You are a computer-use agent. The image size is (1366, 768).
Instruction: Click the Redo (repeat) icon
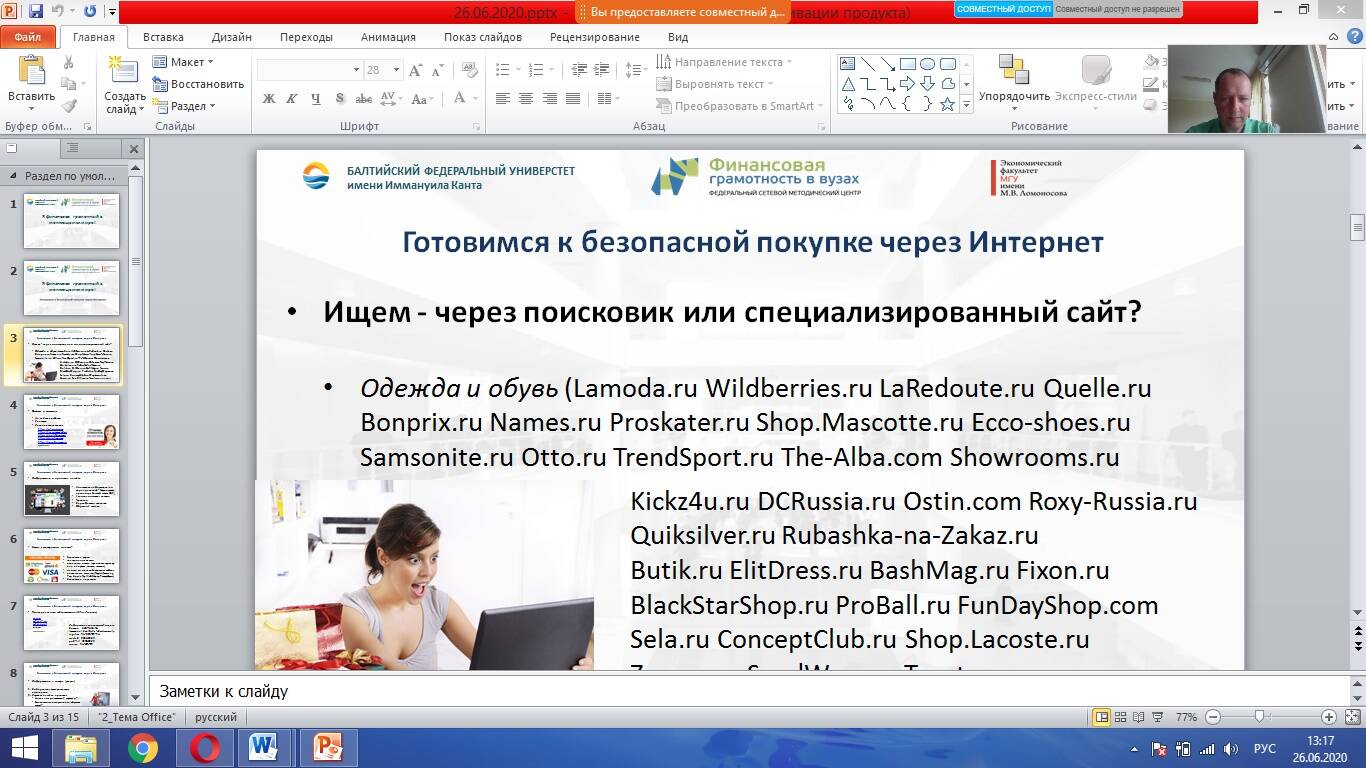click(90, 12)
